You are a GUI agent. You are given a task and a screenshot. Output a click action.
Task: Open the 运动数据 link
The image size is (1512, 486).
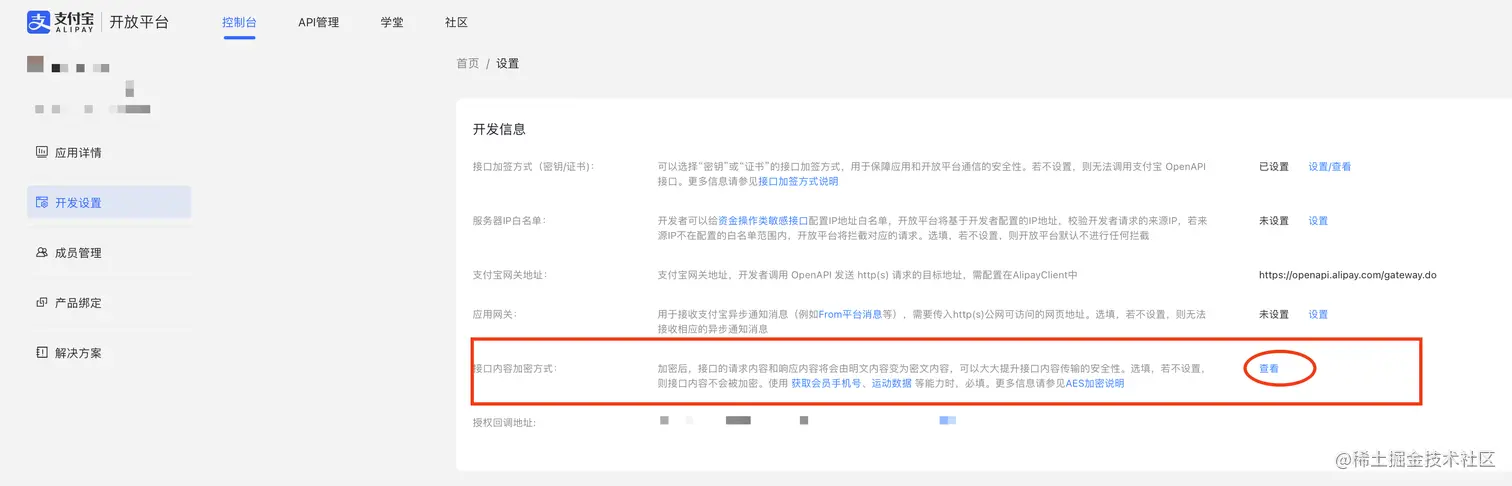(891, 383)
